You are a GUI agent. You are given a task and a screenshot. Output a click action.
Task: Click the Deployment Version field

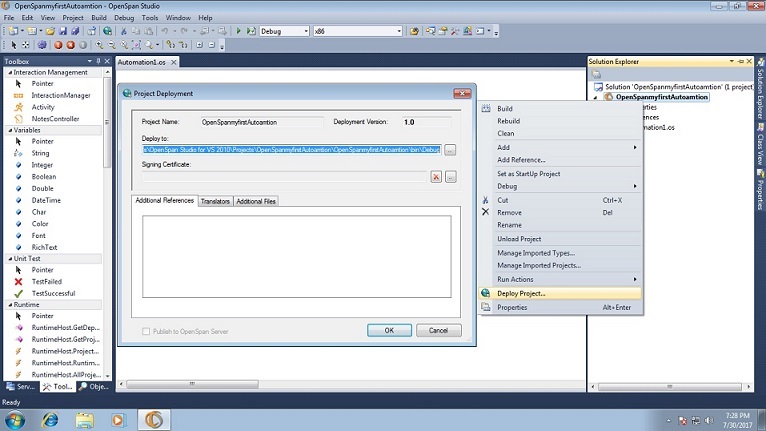point(426,122)
